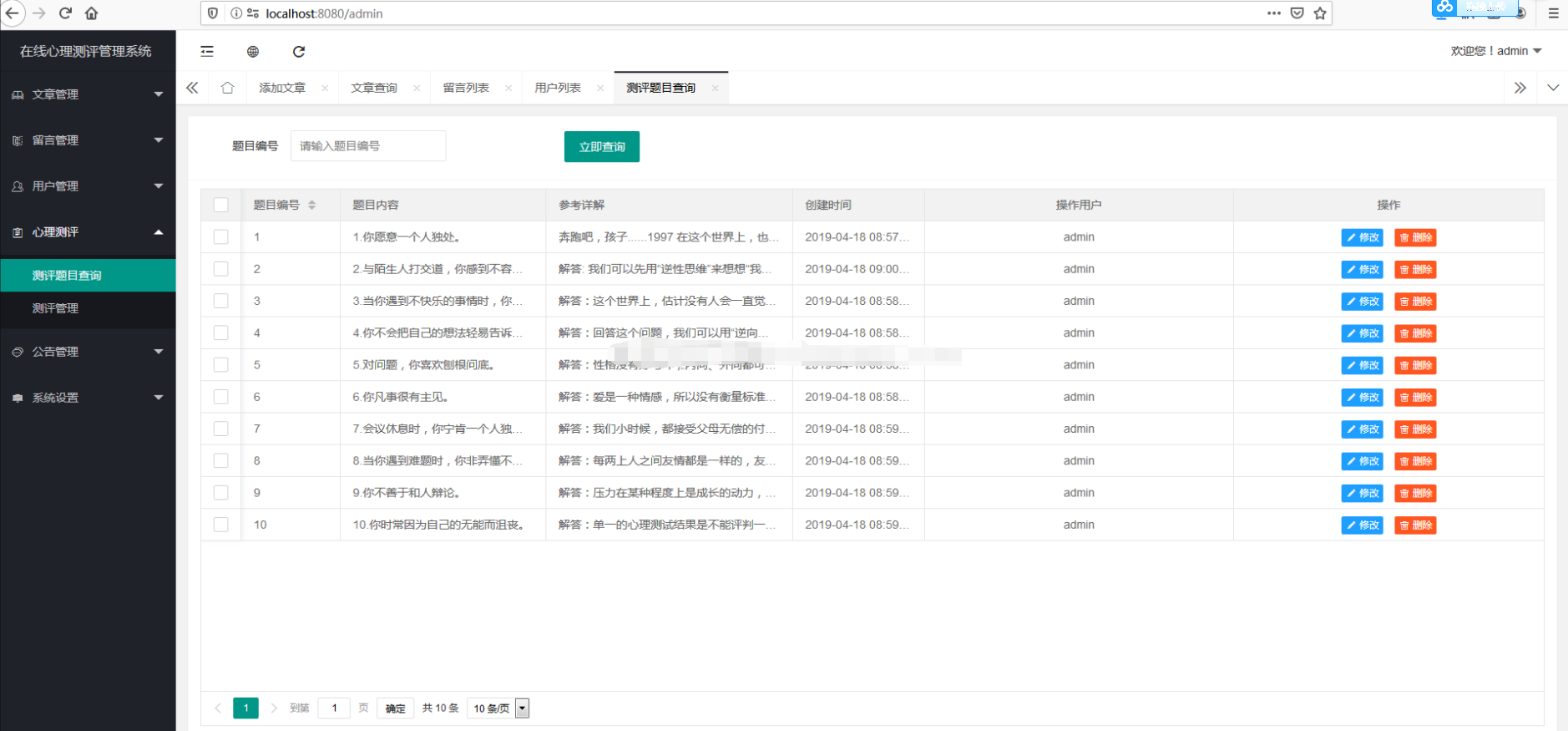Open the browser hamburger menu
The image size is (1568, 731).
tap(1553, 13)
